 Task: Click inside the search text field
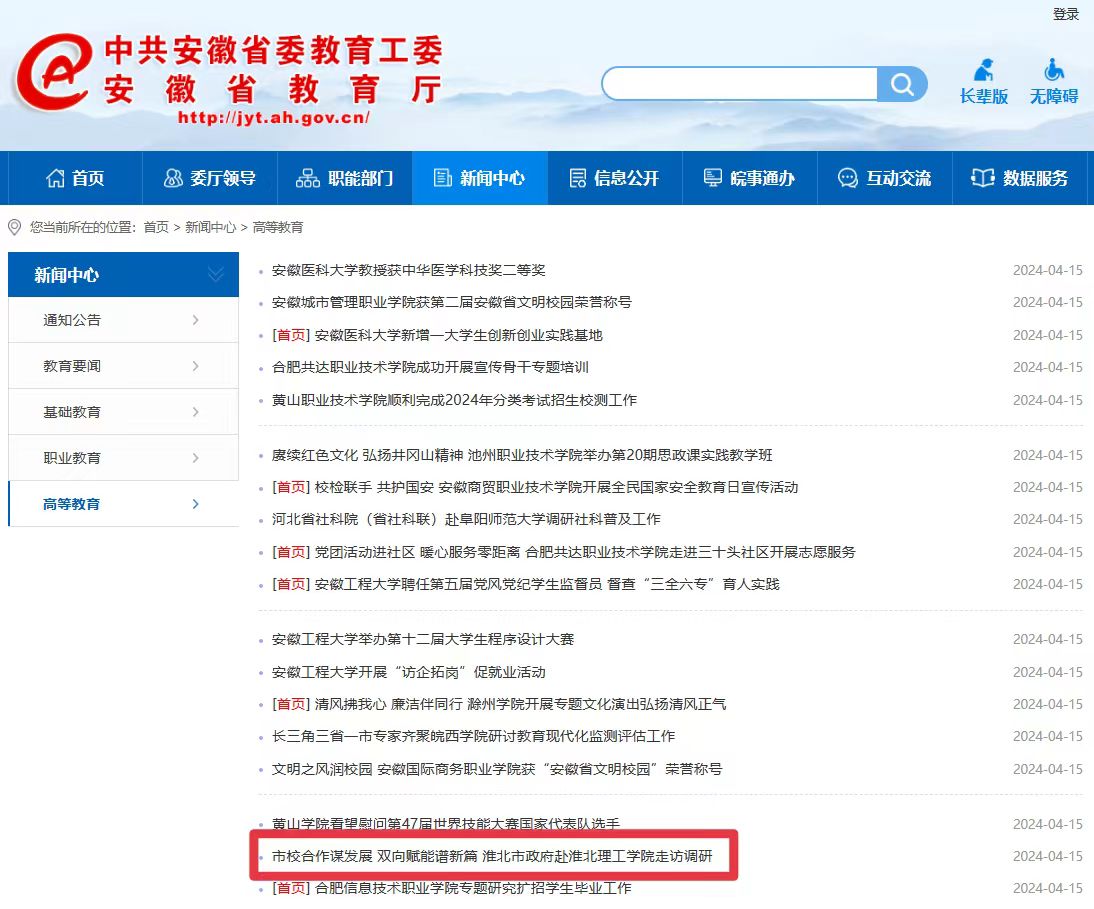pyautogui.click(x=740, y=84)
